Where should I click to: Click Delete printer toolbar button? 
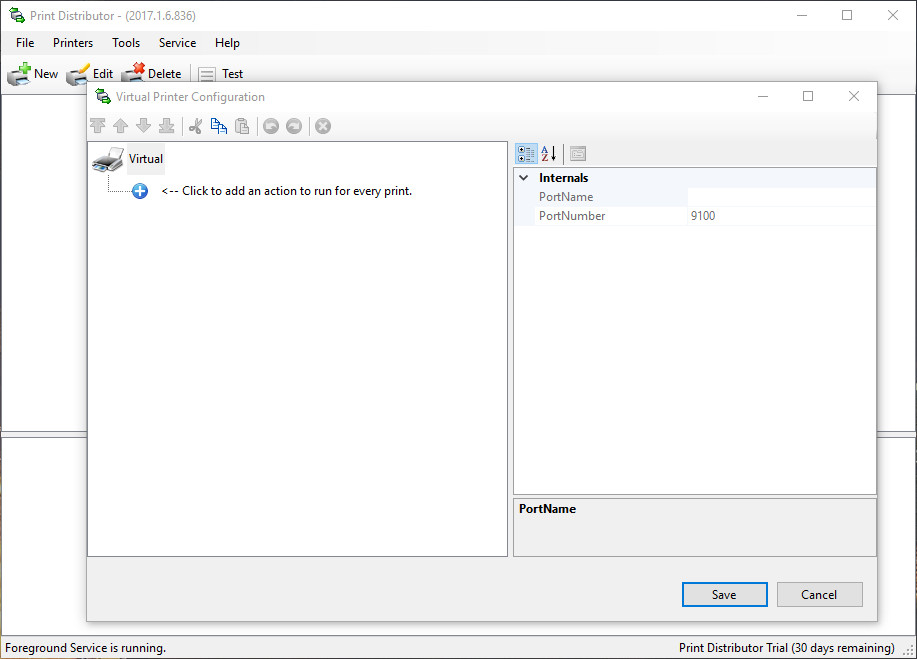pos(151,74)
